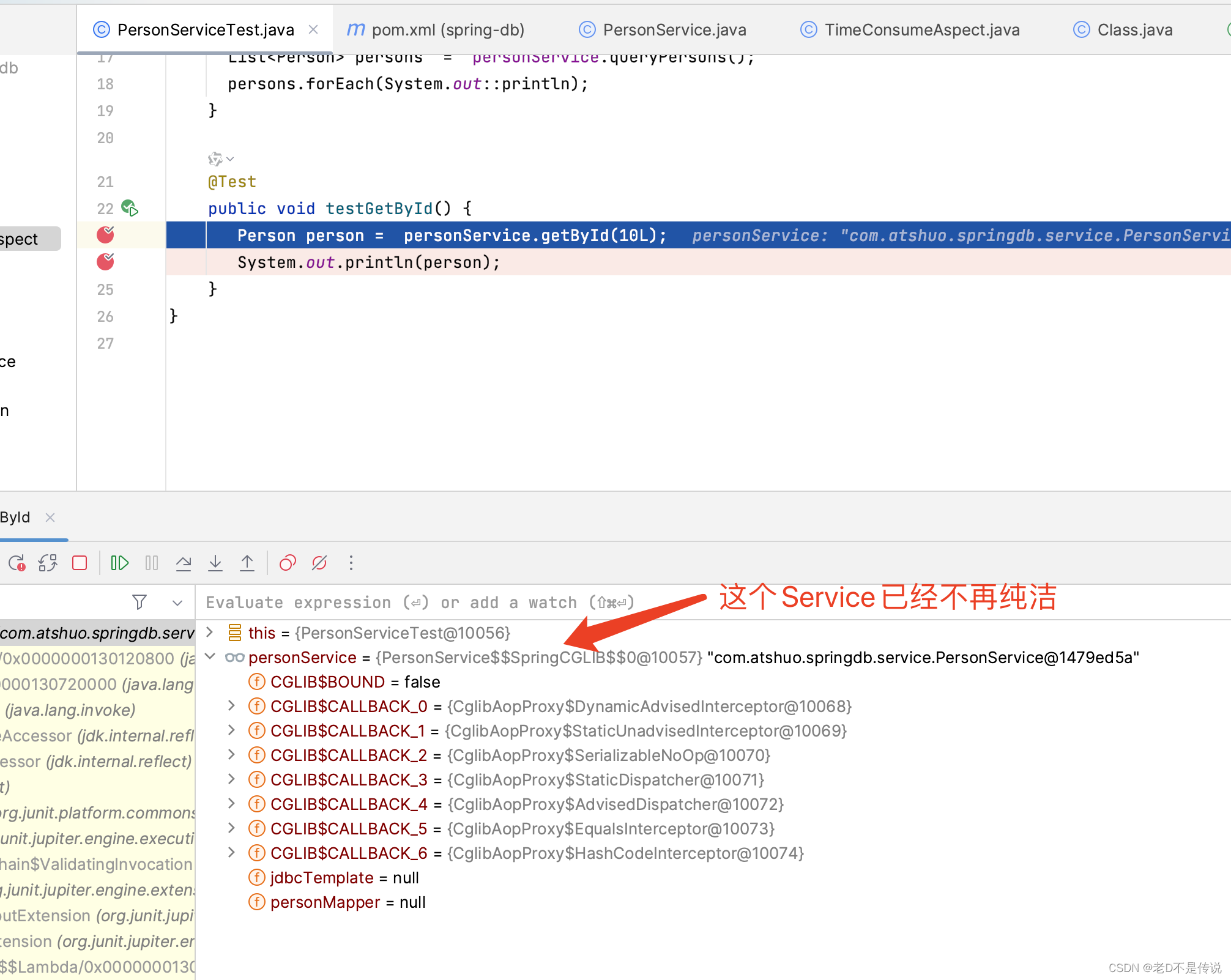Viewport: 1231px width, 980px height.
Task: Click the Step Into icon
Action: pos(215,563)
